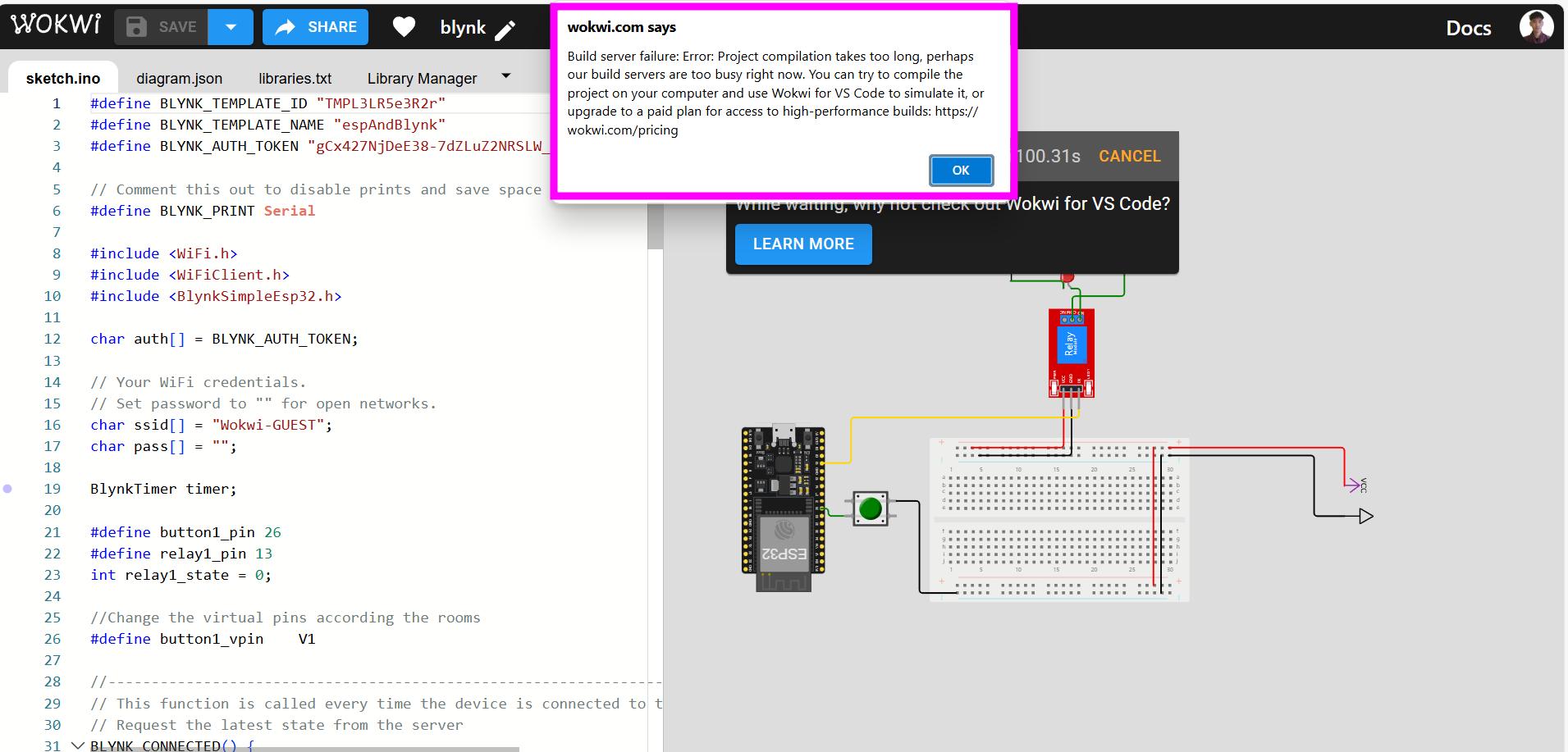Click the text "char auth[] = BLYNK_AUTH_TOKEN;"
Screen dimensions: 1568x752
224,339
